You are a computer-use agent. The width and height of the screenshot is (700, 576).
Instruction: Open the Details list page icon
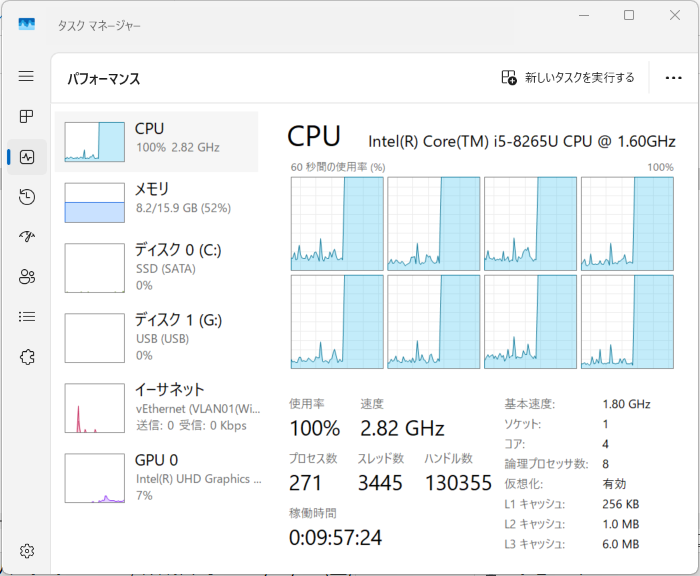pos(27,317)
